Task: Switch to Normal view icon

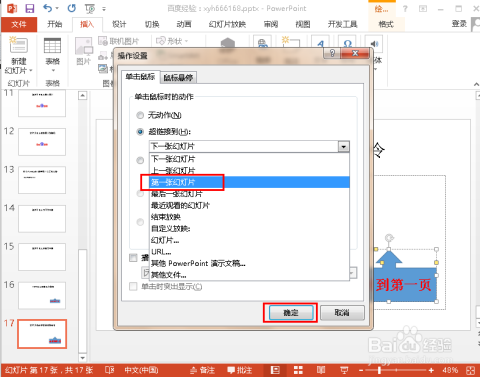Action: point(275,370)
